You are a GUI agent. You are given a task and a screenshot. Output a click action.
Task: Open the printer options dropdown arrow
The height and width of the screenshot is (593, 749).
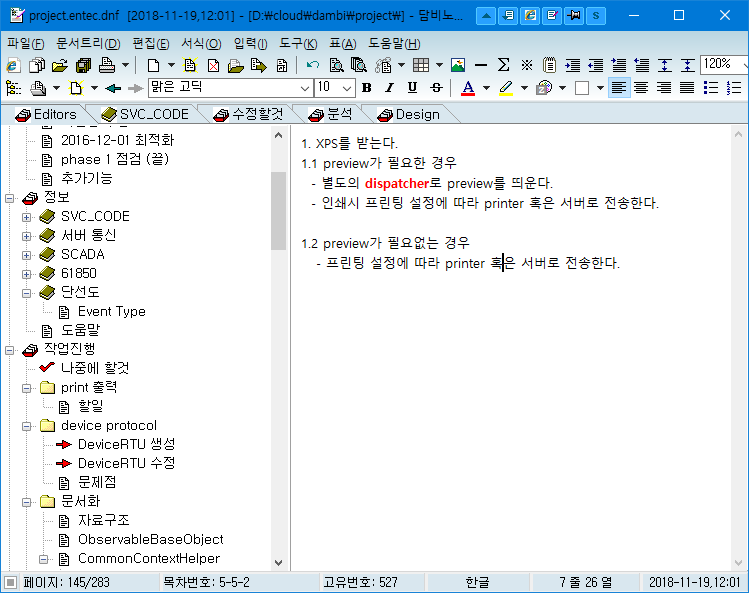[x=126, y=65]
